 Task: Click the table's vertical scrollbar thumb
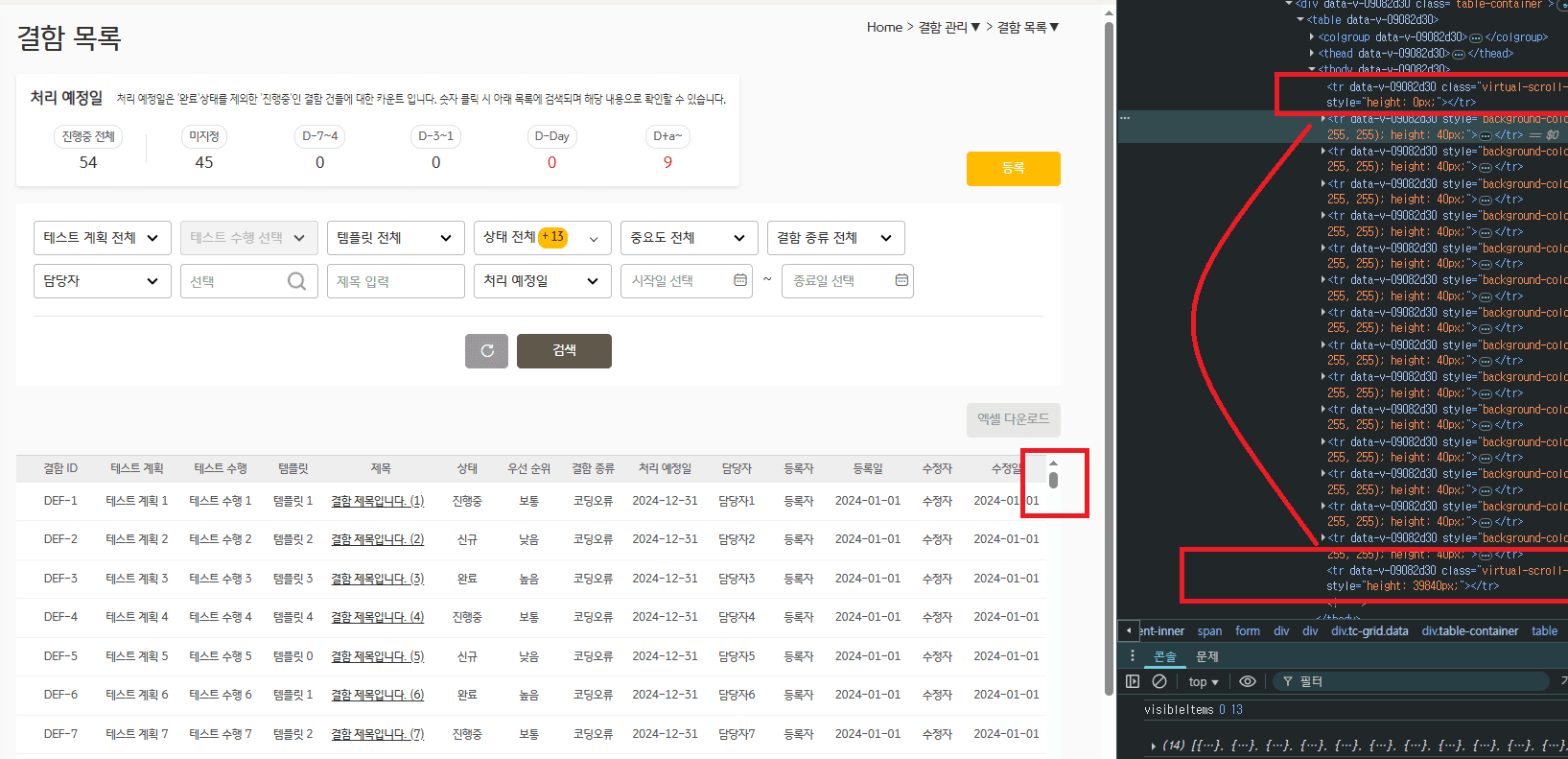tap(1053, 480)
